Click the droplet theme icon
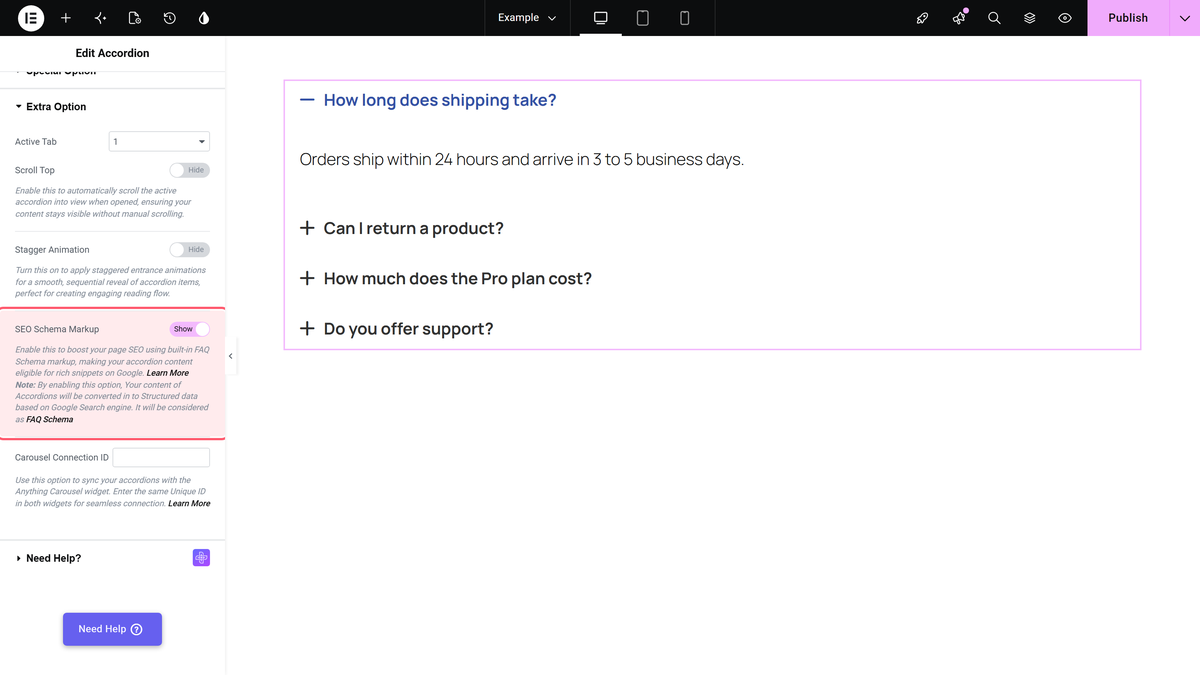1200x675 pixels. click(204, 18)
